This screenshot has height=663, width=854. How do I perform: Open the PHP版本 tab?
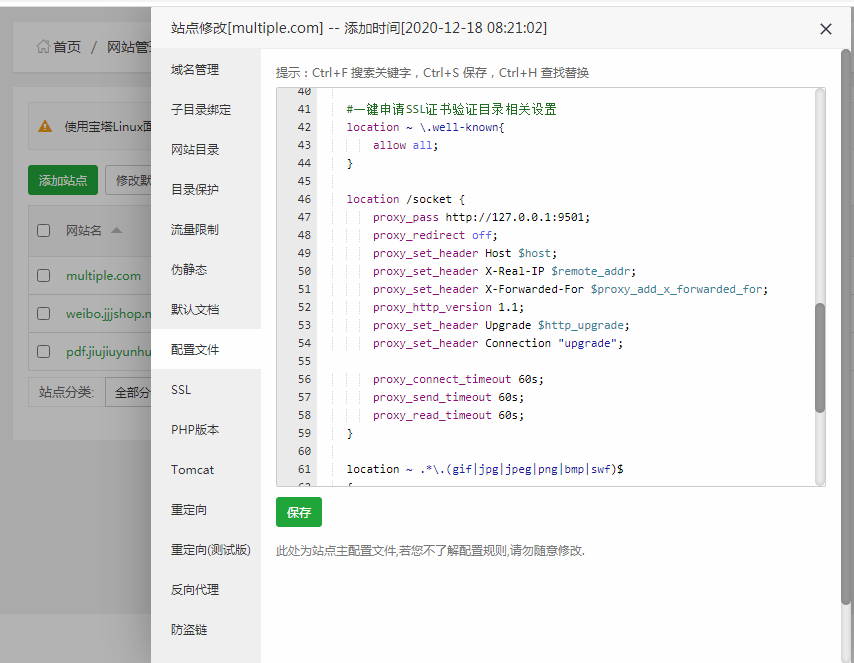pos(206,430)
